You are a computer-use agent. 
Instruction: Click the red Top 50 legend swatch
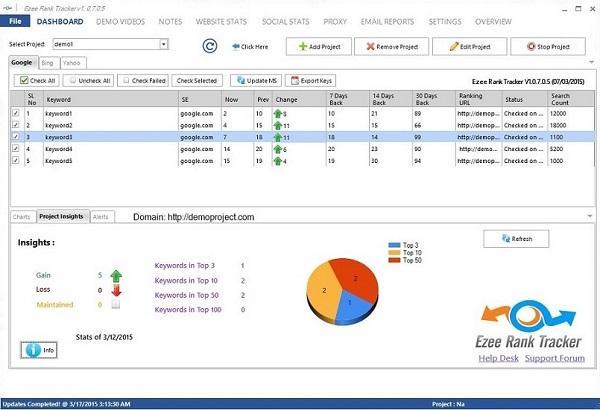tap(394, 260)
